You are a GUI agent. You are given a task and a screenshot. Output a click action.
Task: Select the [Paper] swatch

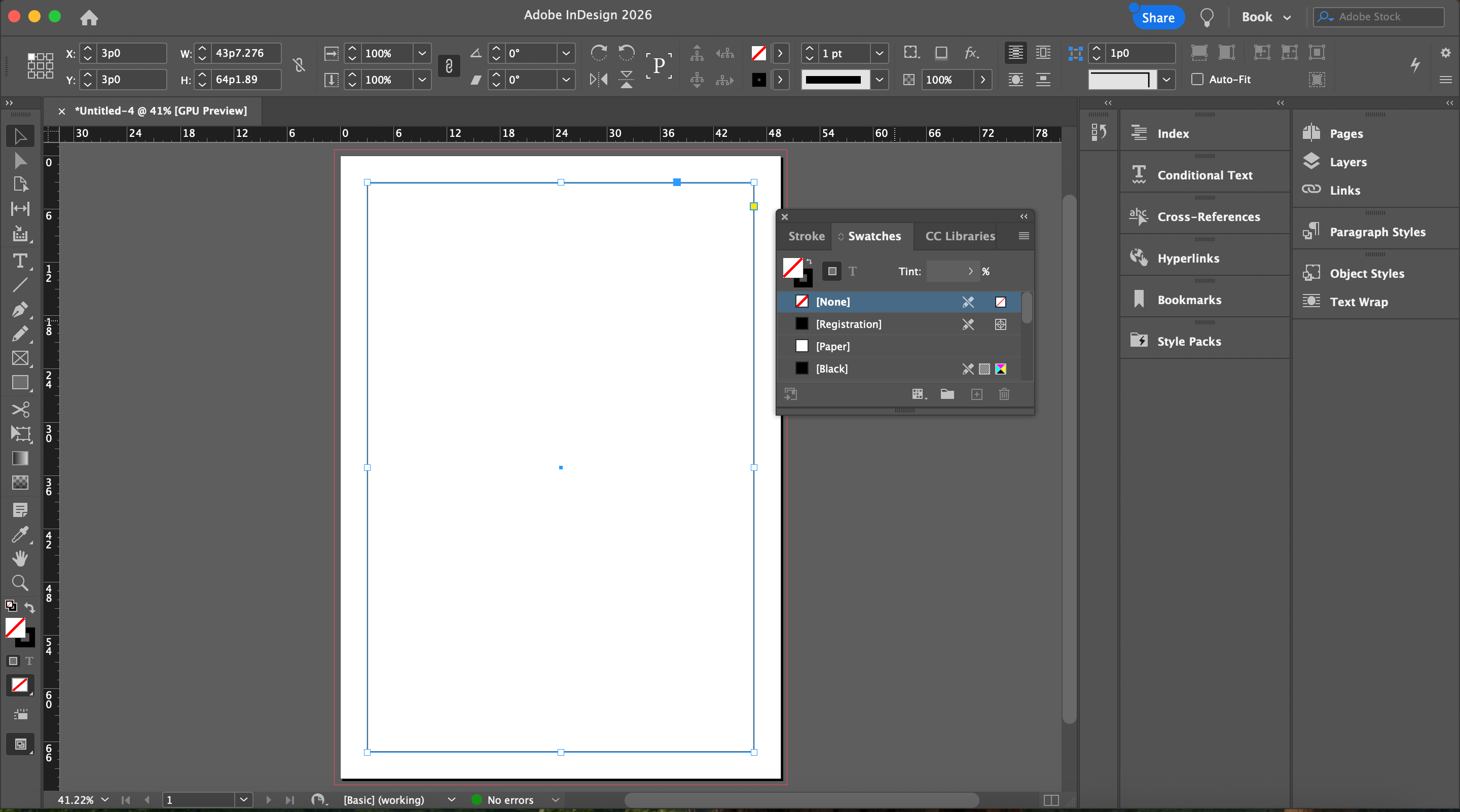click(832, 346)
